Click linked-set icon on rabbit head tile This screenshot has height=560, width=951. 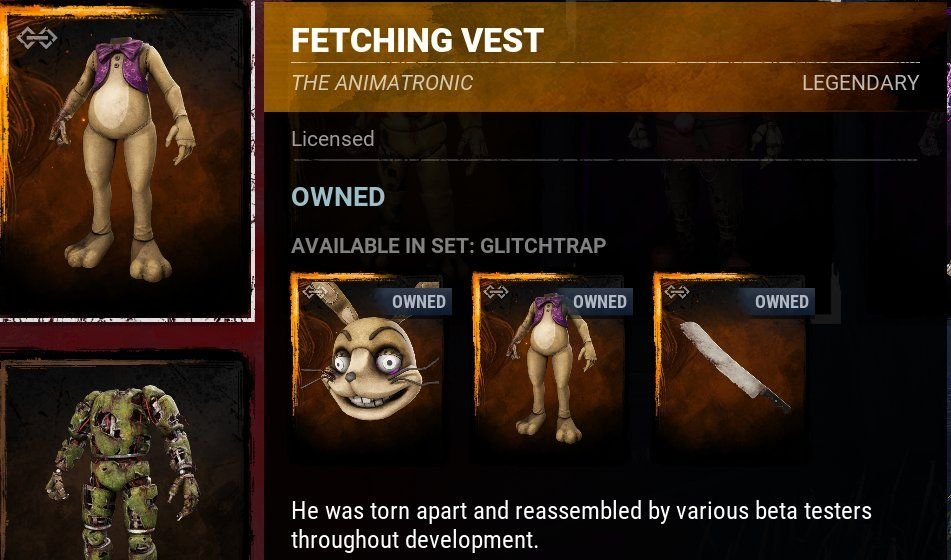[x=315, y=291]
